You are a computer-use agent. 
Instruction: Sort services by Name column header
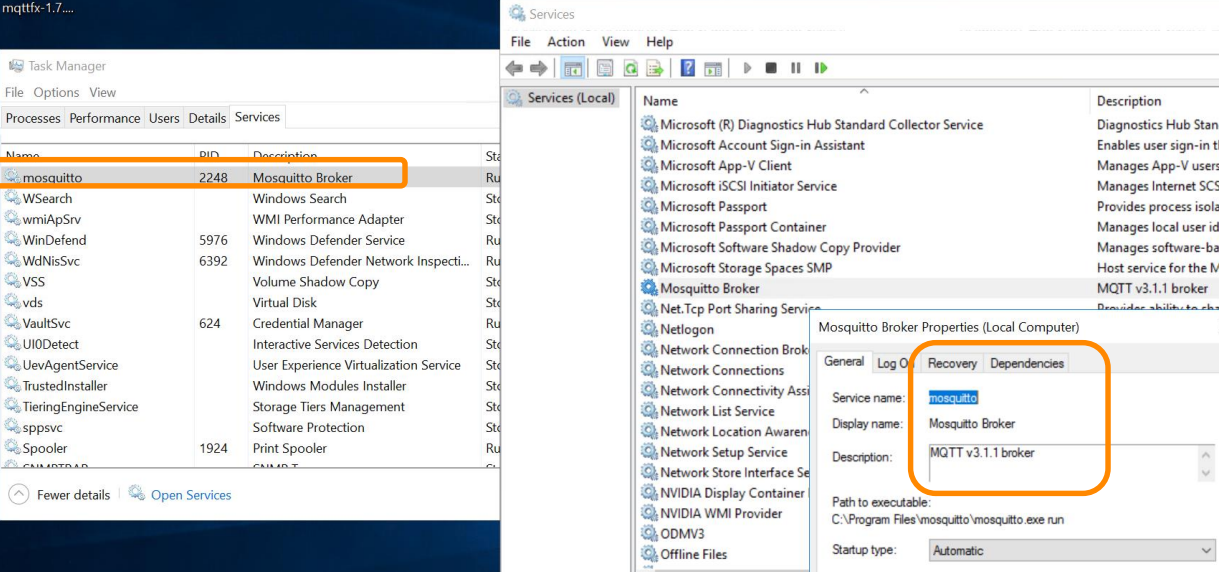click(x=661, y=101)
